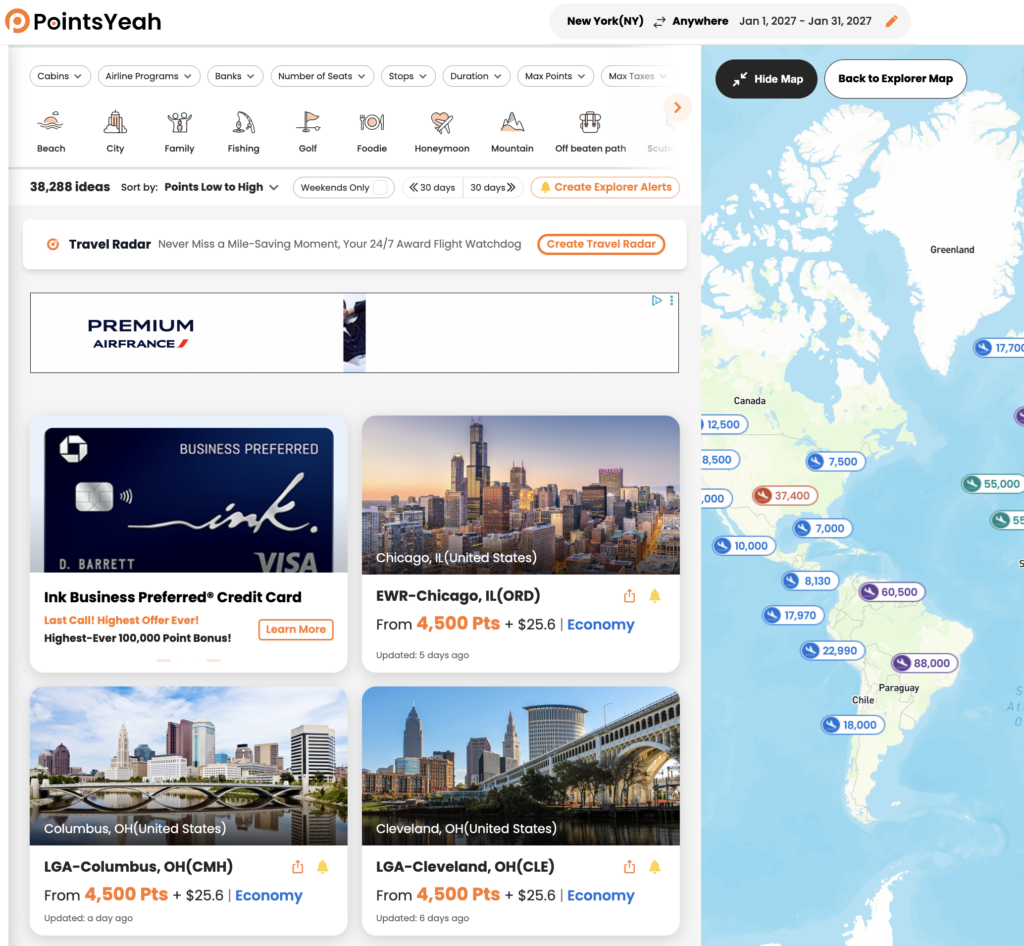Share the EWR-Chicago deal
The width and height of the screenshot is (1024, 946).
click(x=629, y=595)
